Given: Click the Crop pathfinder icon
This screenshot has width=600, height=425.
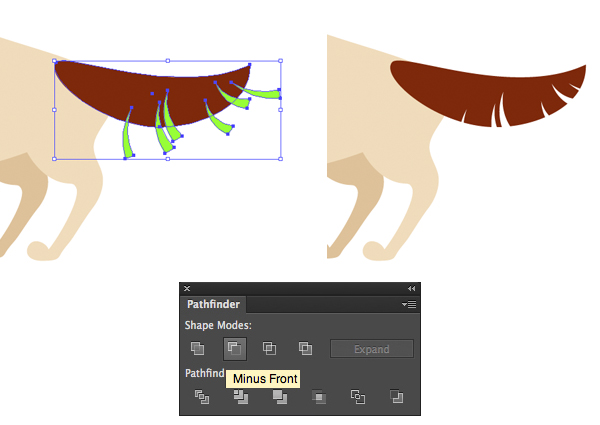Looking at the screenshot, I should [319, 397].
